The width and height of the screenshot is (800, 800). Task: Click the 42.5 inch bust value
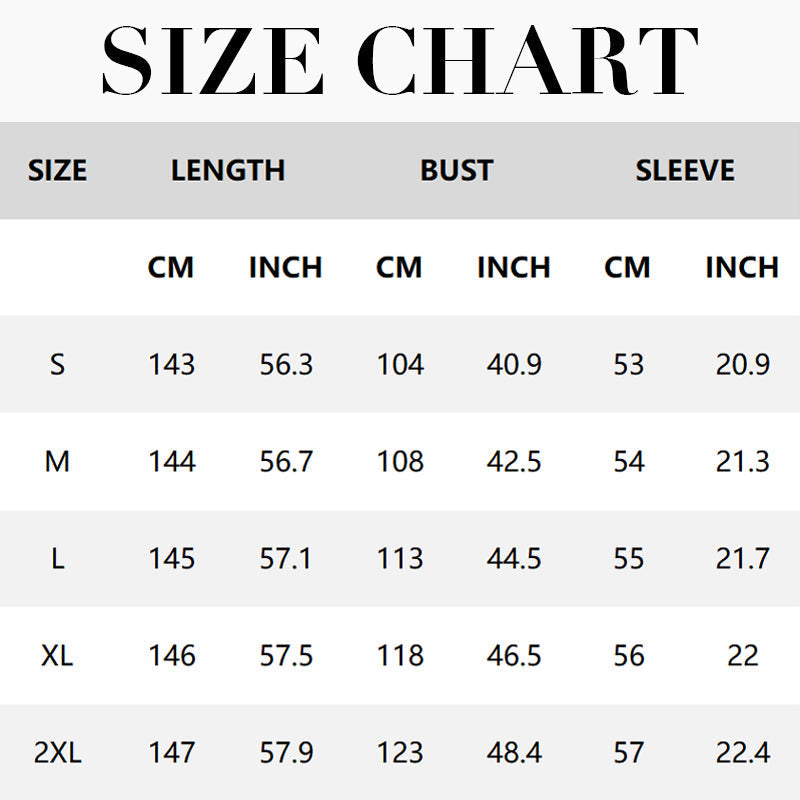(x=514, y=461)
